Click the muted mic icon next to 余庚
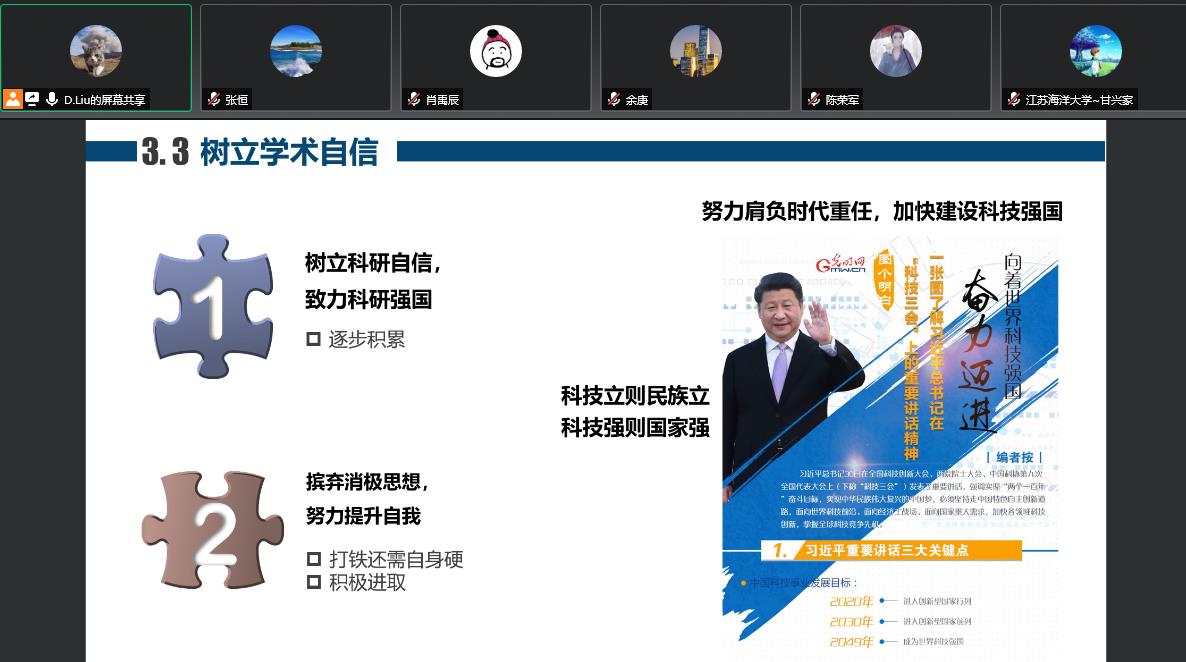Screen dimensions: 1186x662 (x=614, y=99)
